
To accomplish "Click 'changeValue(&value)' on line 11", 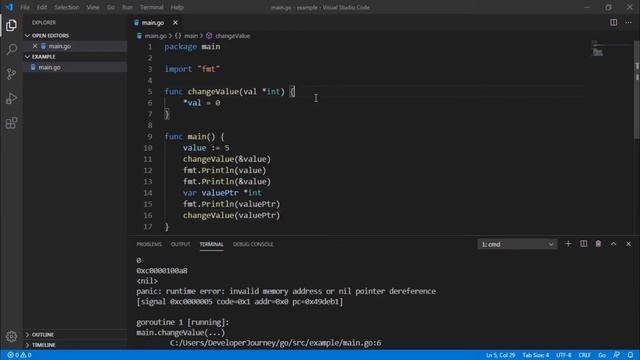I will pos(227,159).
